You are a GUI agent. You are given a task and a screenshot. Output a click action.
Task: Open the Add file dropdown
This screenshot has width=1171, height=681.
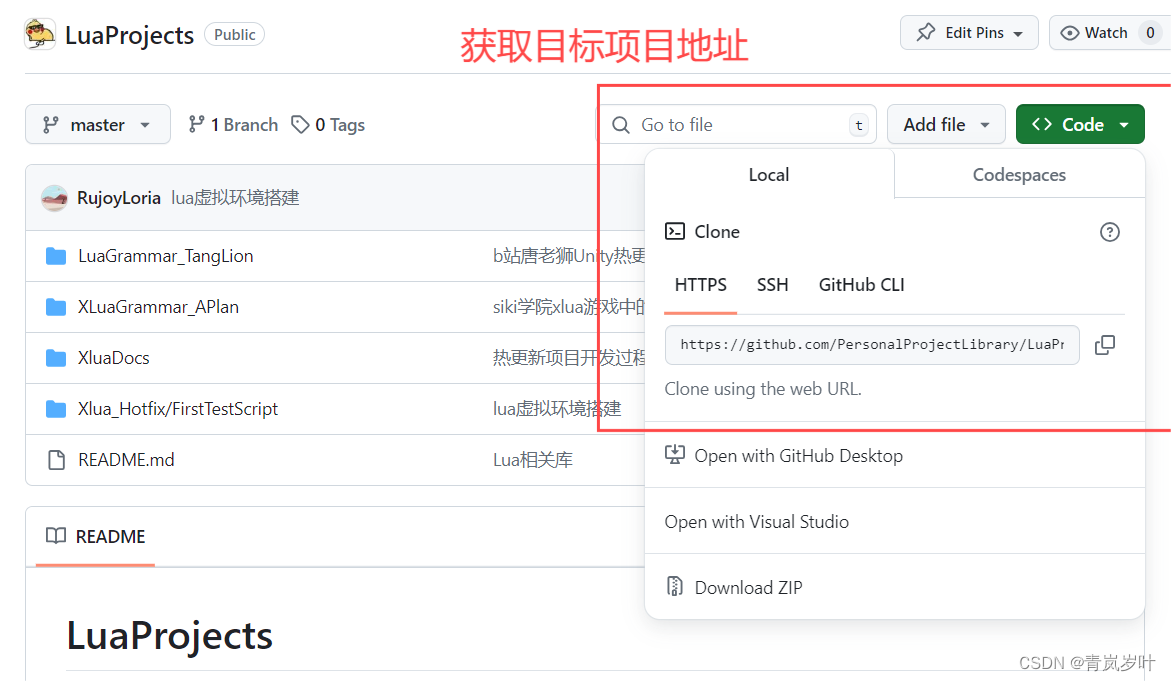(x=946, y=125)
